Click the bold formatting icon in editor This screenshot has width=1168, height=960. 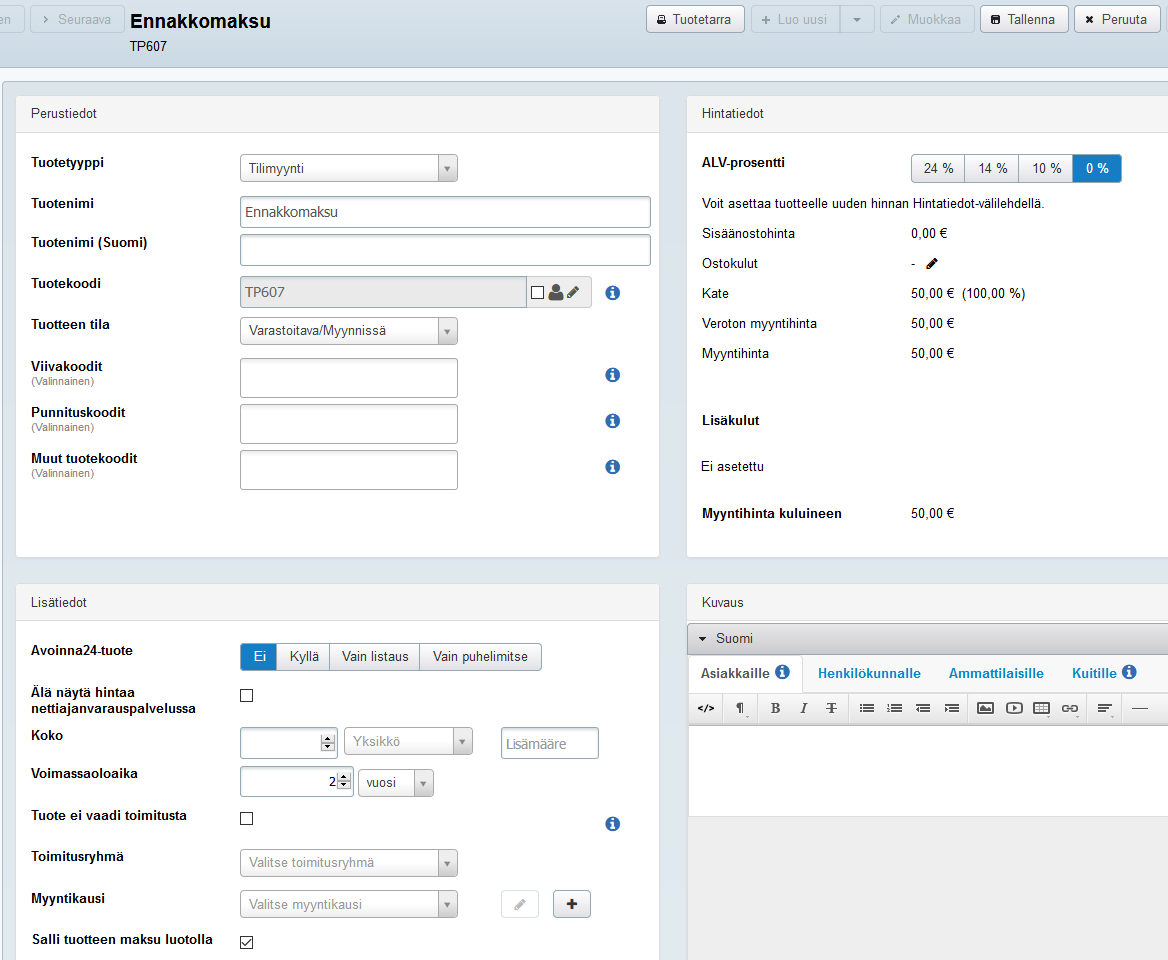pos(775,708)
